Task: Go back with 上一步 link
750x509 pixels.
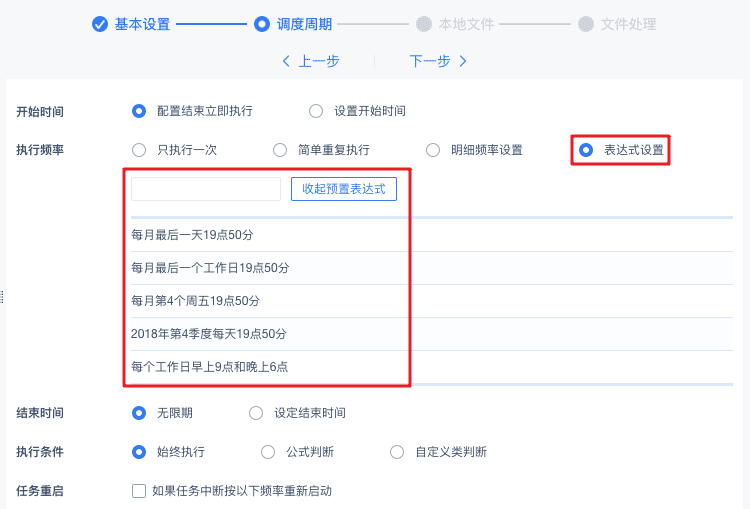Action: pos(311,61)
